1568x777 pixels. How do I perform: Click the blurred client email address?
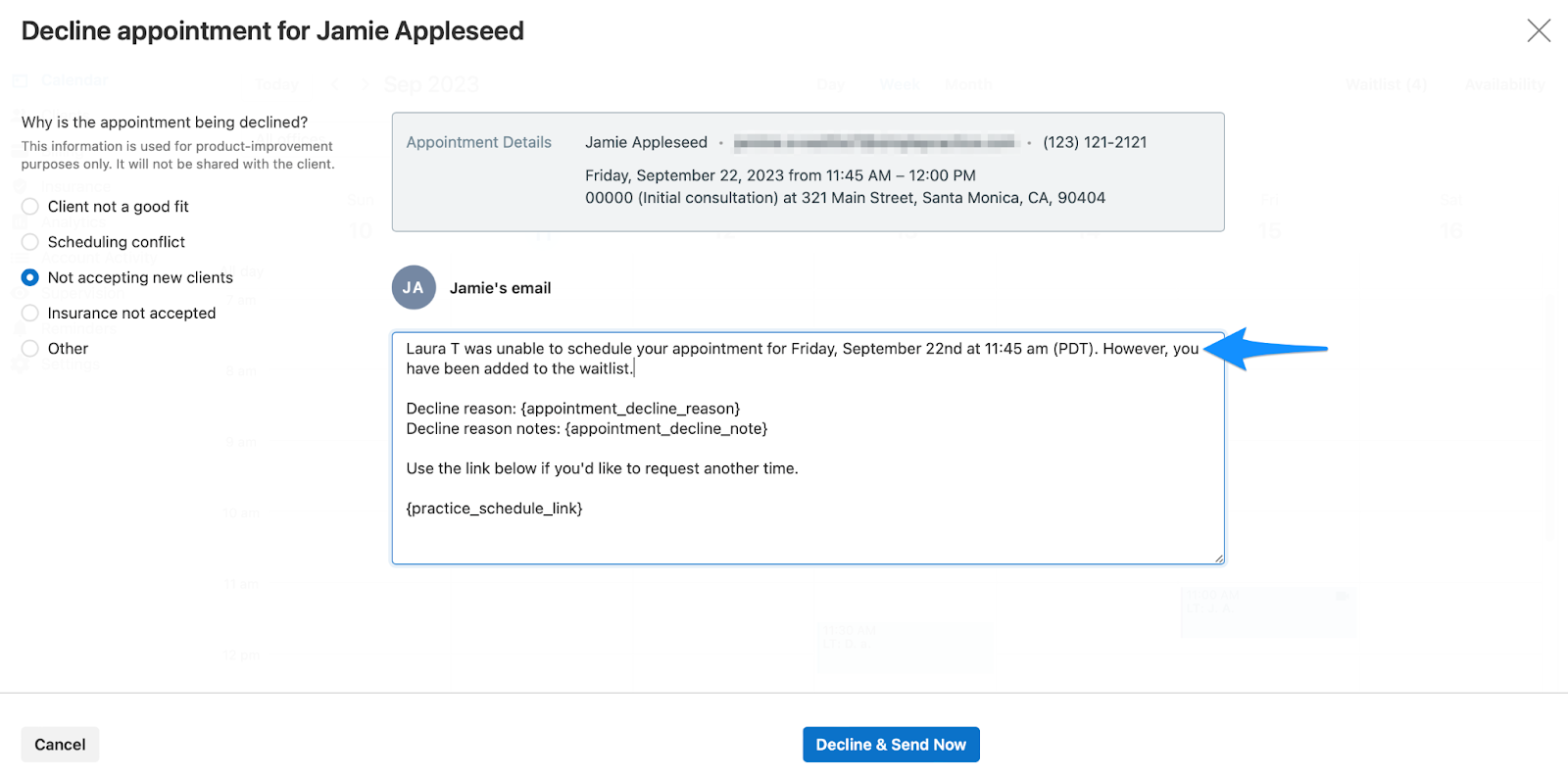[875, 143]
